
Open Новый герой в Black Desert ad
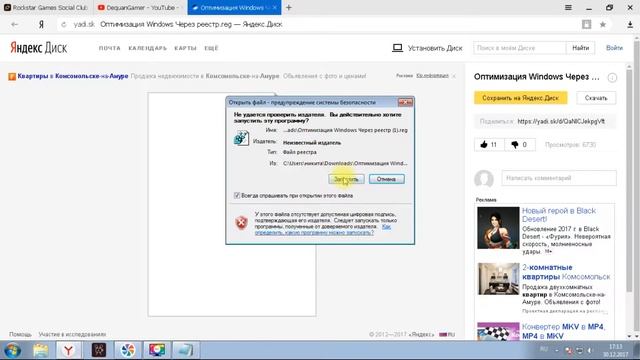coord(559,215)
